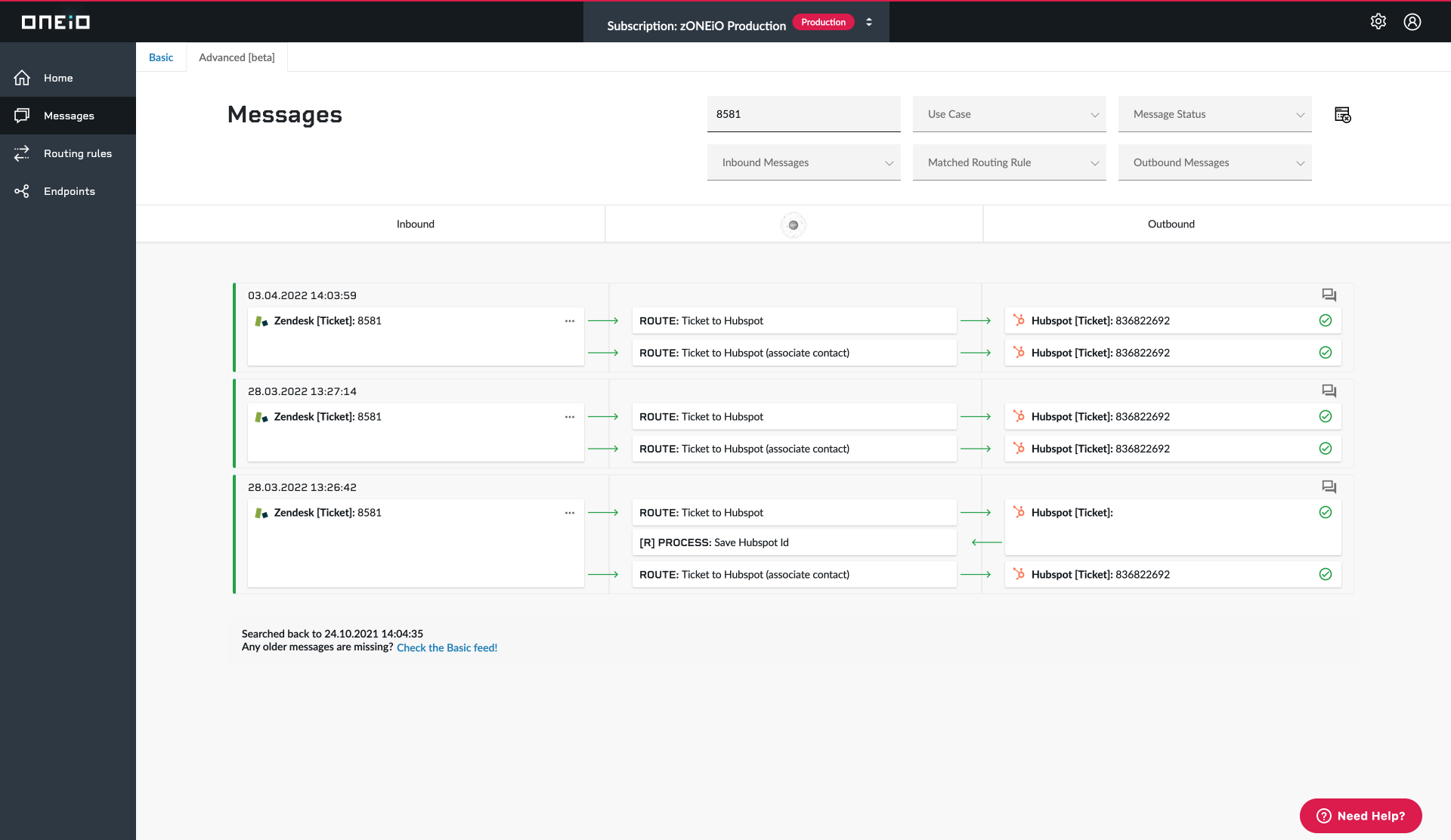Open associate contact route in 13:26:42 group
Viewport: 1451px width, 840px height.
pyautogui.click(x=794, y=574)
